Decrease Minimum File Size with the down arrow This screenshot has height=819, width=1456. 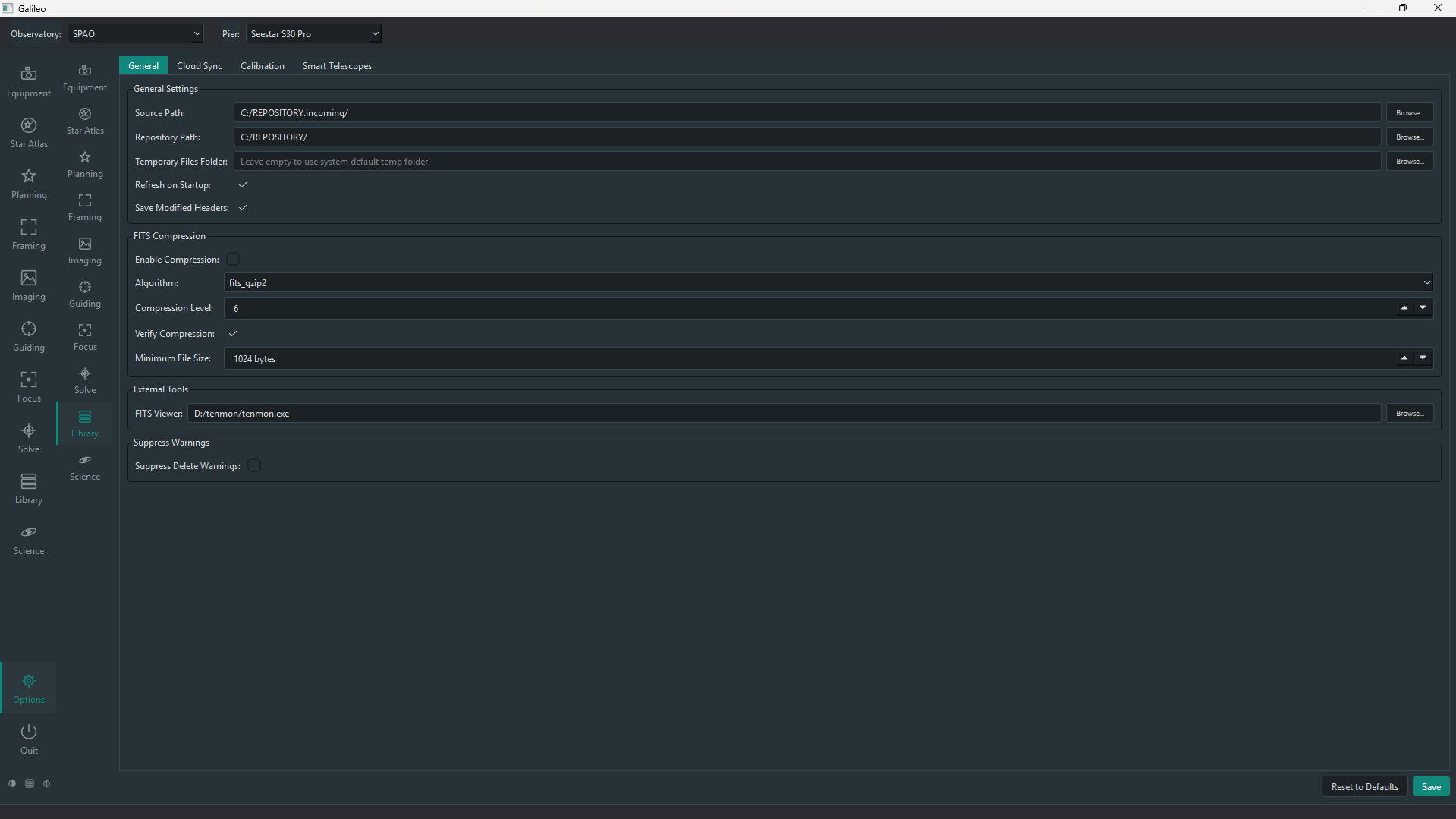point(1423,358)
